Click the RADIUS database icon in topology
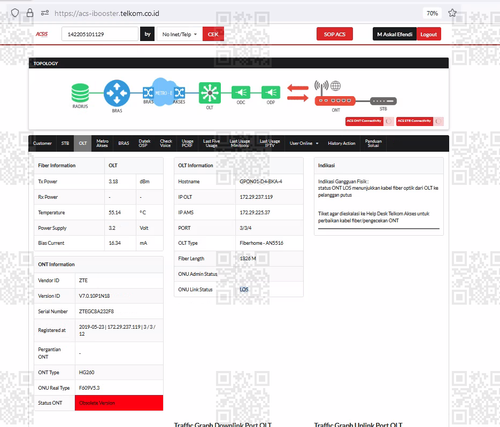This screenshot has height=427, width=500. tap(80, 93)
